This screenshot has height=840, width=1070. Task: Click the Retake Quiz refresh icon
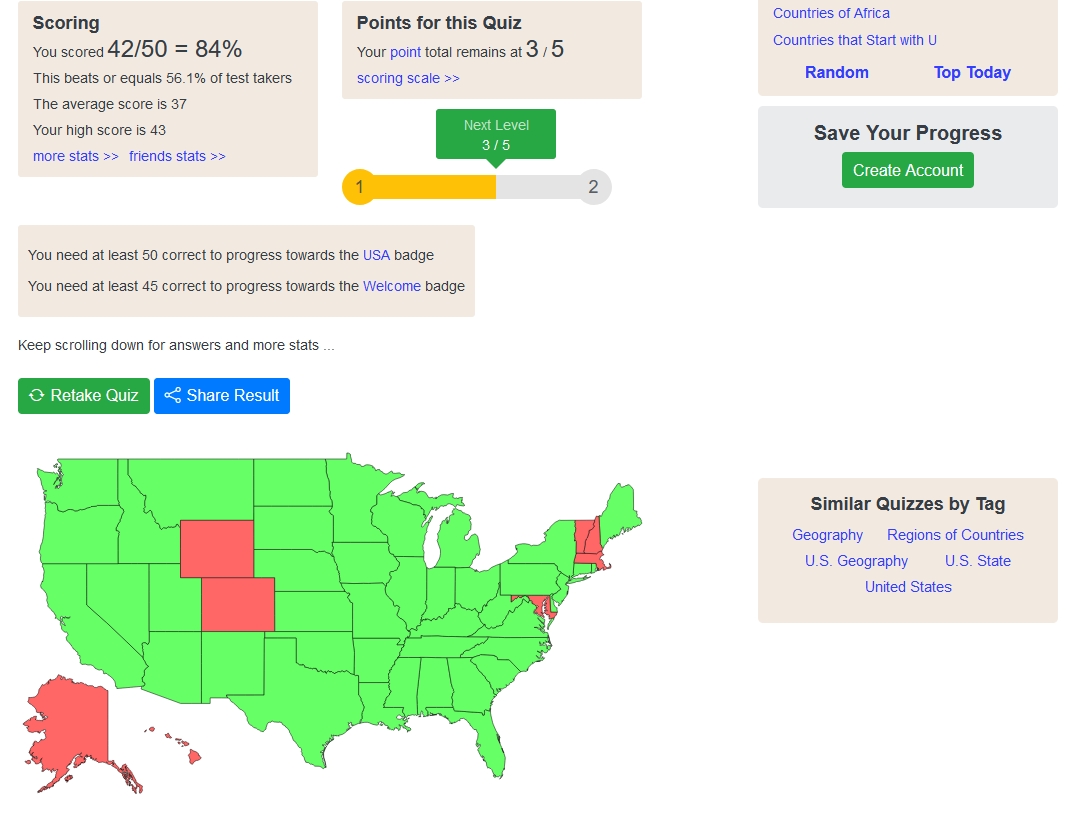click(37, 396)
